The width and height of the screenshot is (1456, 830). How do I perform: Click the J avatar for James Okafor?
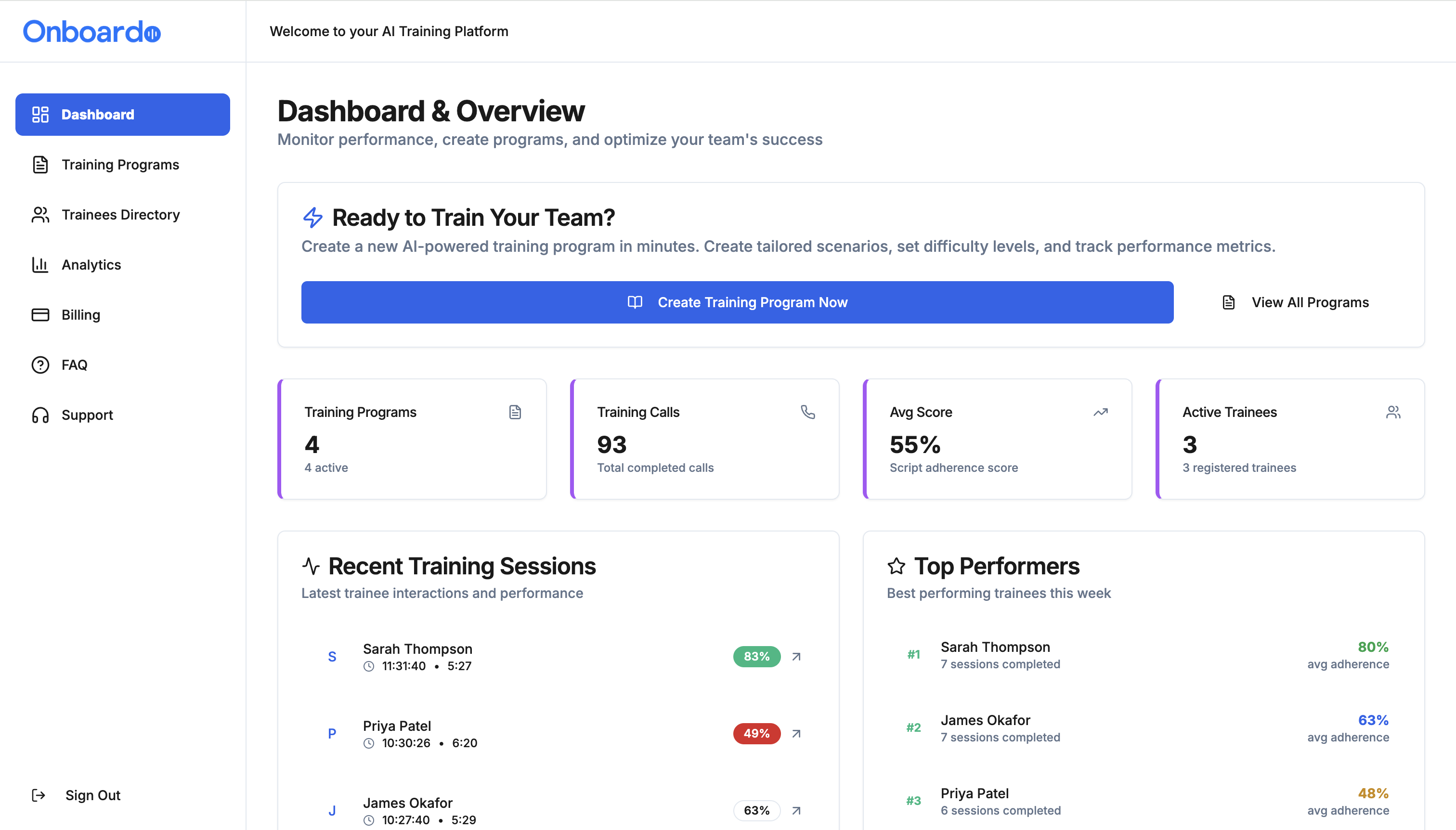tap(332, 811)
